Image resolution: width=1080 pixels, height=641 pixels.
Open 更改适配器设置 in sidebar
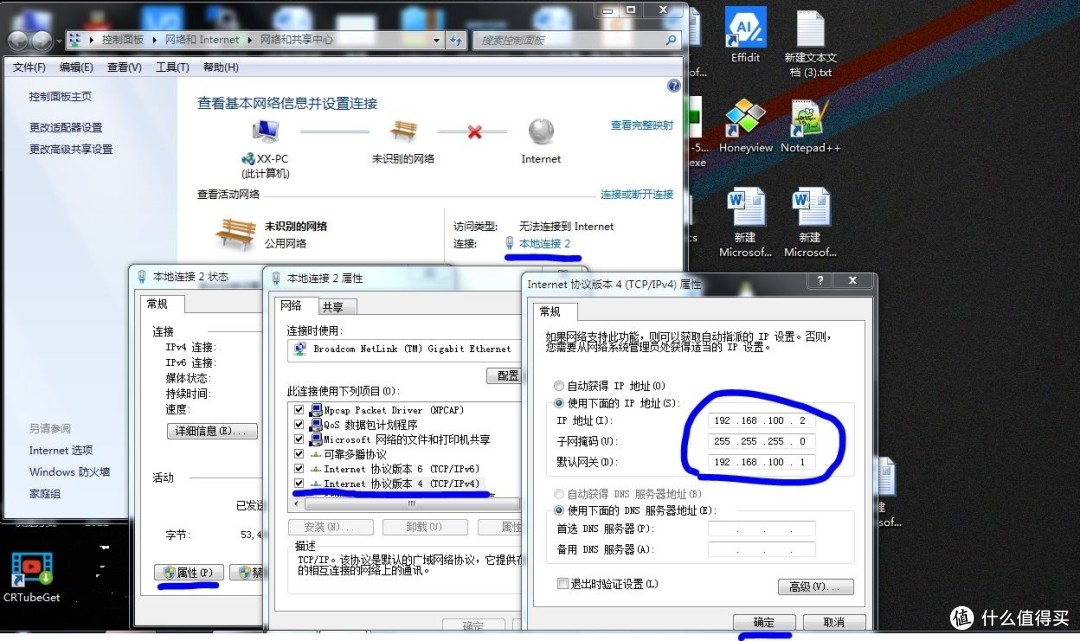(x=65, y=127)
